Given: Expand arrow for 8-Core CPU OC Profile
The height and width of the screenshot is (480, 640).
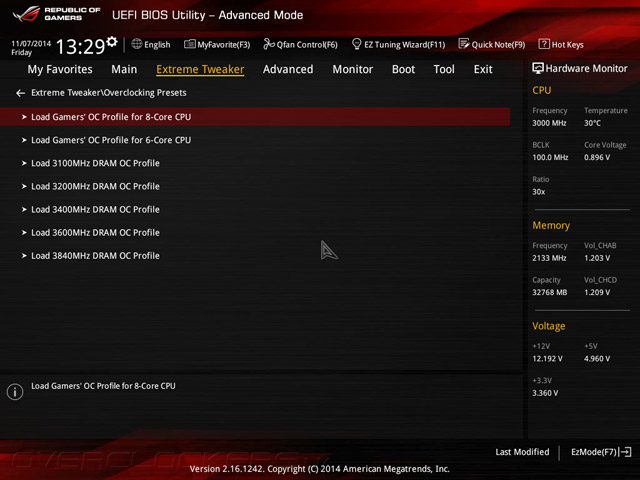Looking at the screenshot, I should [24, 117].
